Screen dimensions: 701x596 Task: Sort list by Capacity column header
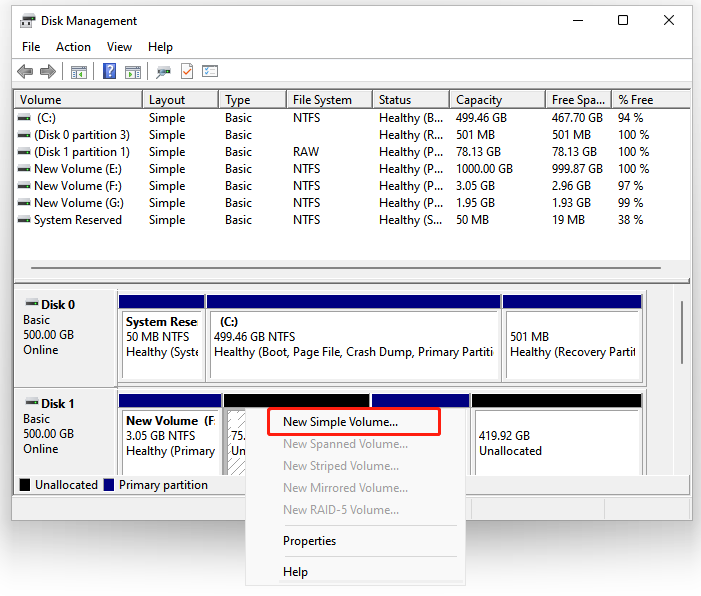(x=478, y=100)
